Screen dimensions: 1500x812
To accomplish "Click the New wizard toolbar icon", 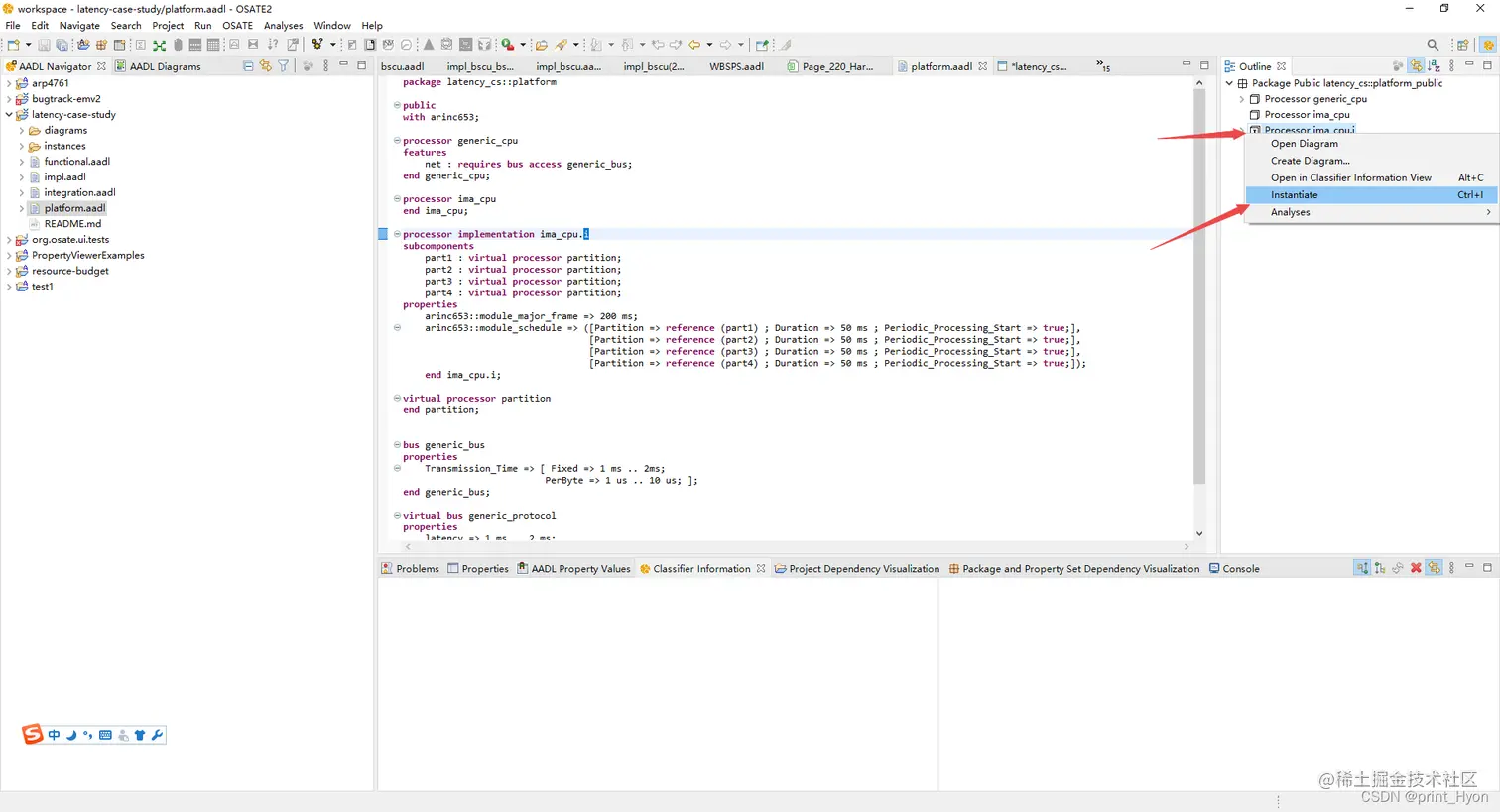I will point(13,45).
